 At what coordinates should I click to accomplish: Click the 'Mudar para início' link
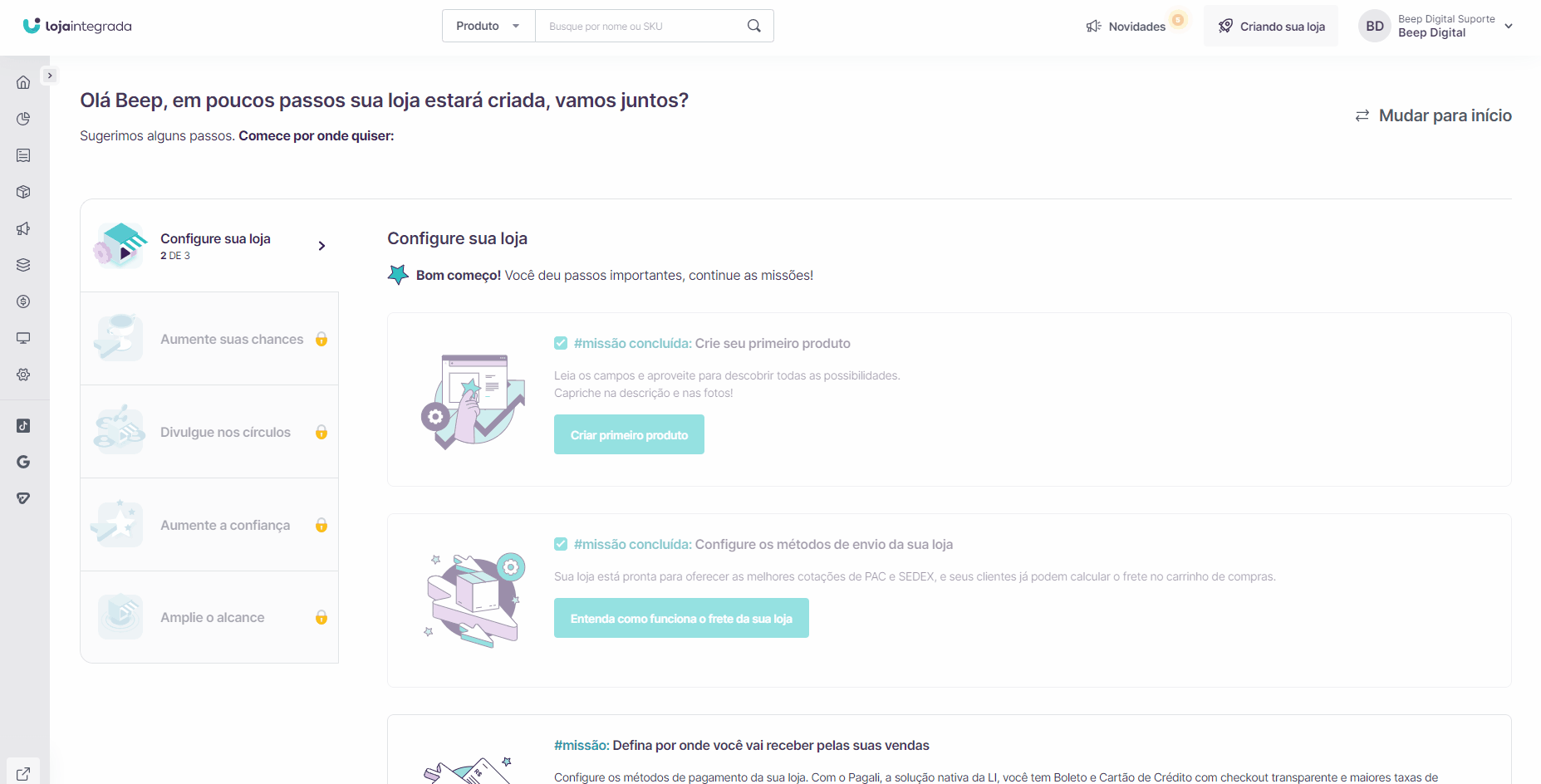pyautogui.click(x=1433, y=115)
